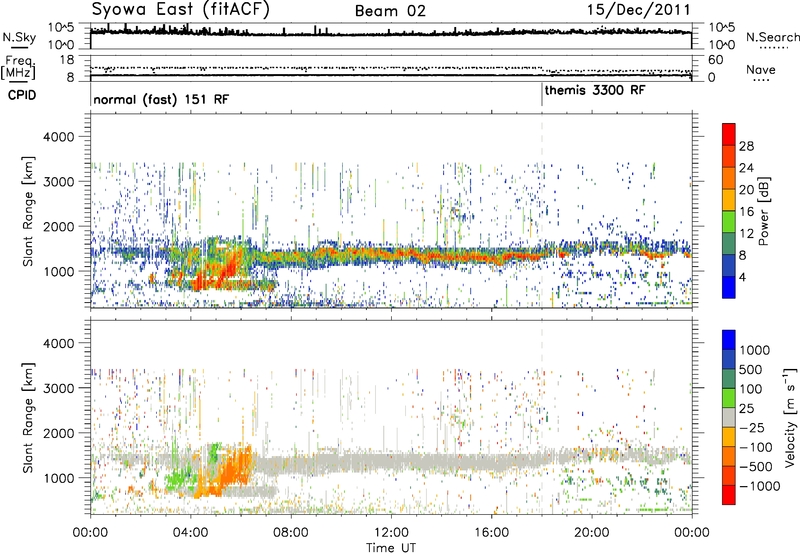This screenshot has width=800, height=554.
Task: Click the '16' tick on Power colorbar
Action: point(746,212)
